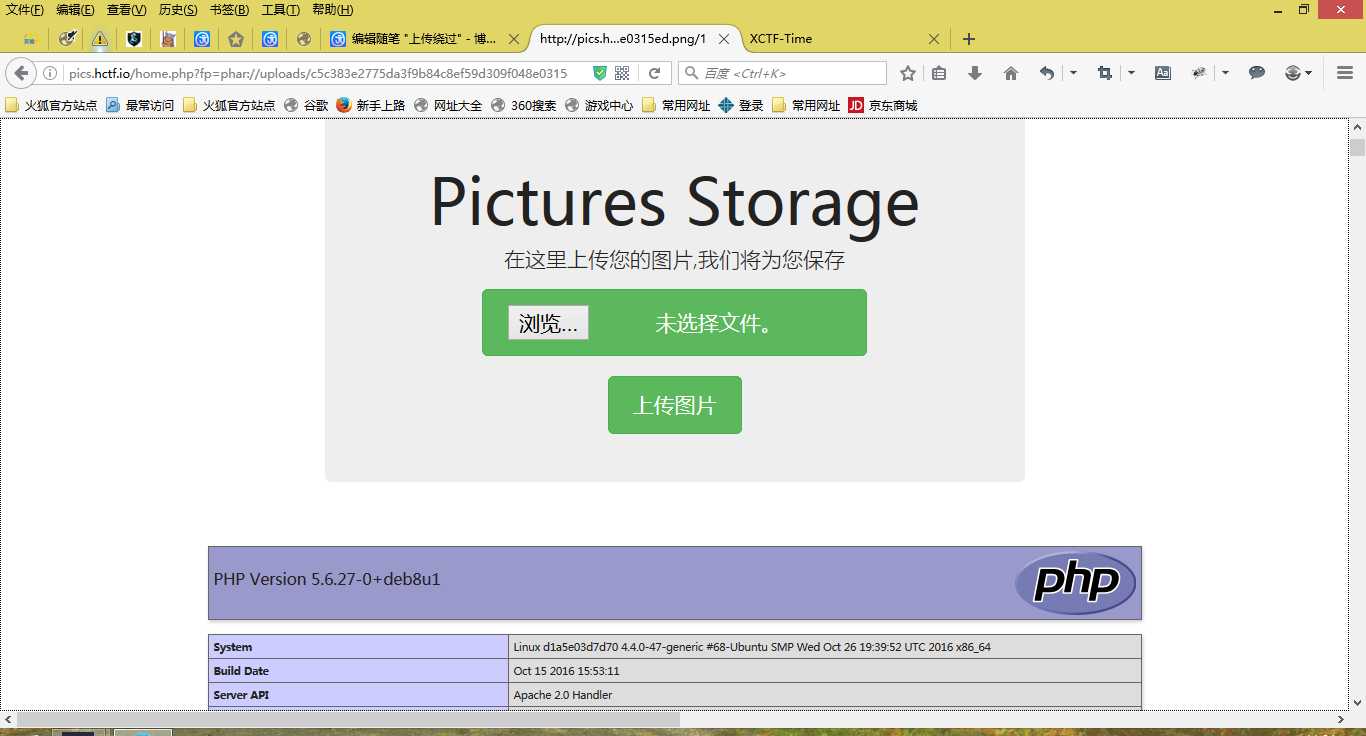This screenshot has height=736, width=1366.
Task: Click the horizontal scrollbar right arrow
Action: (x=1341, y=719)
